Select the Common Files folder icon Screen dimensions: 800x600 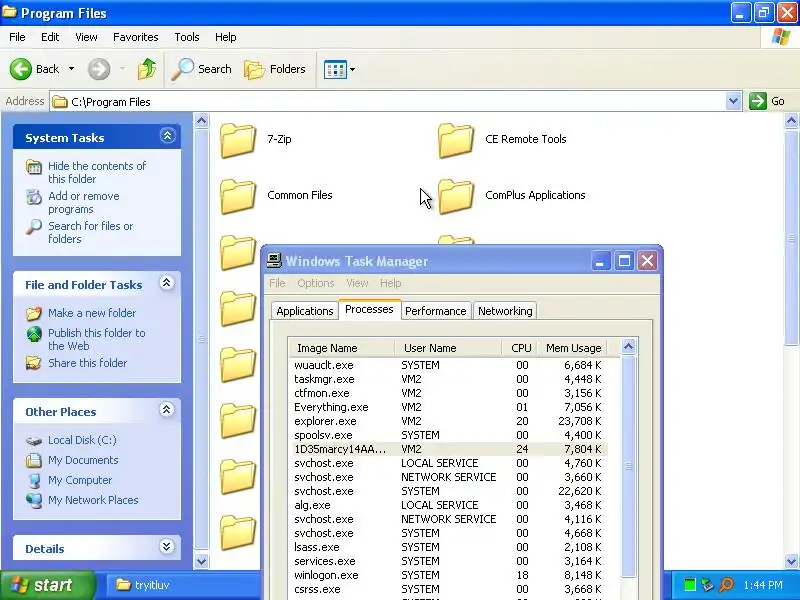click(x=238, y=195)
